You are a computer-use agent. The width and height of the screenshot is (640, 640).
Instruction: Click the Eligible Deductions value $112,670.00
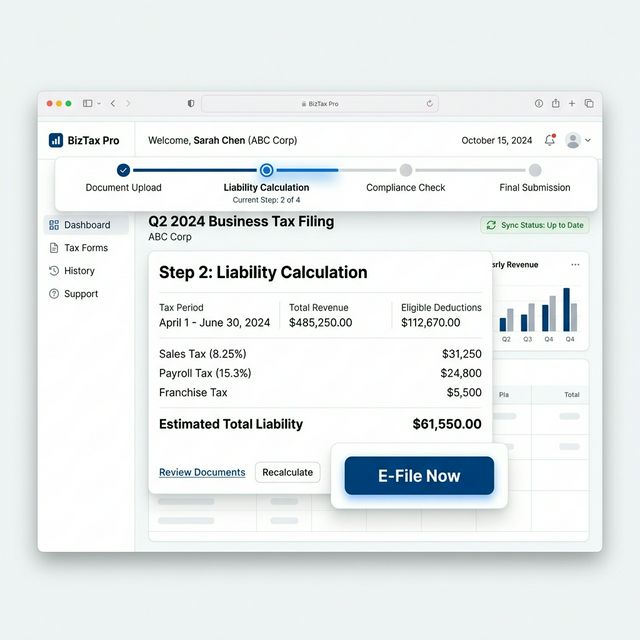coord(431,322)
